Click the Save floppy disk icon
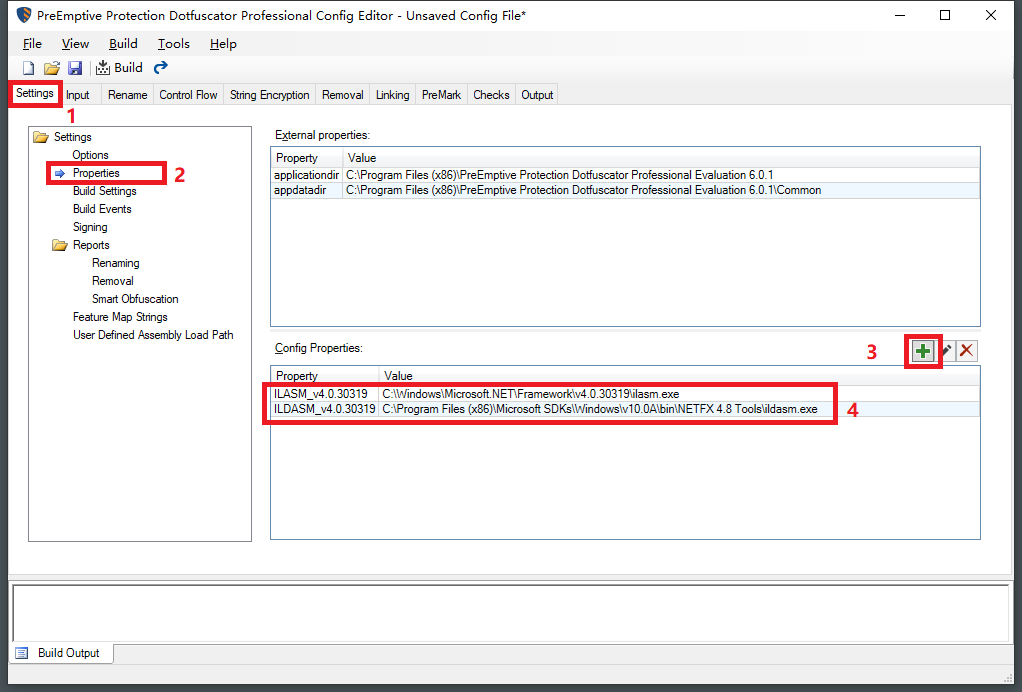 click(x=75, y=68)
